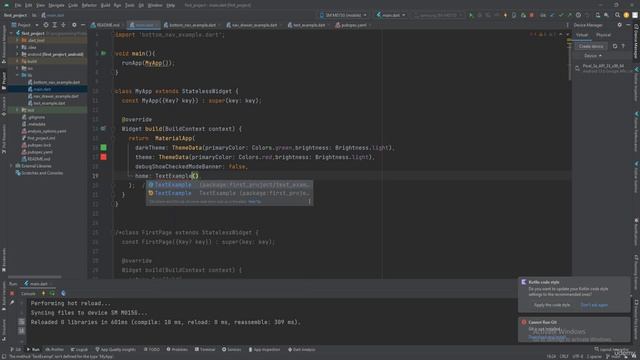Click the hot reload lightning icon in Run panel
Image resolution: width=640 pixels, height=360 pixels.
pyautogui.click(x=44, y=293)
